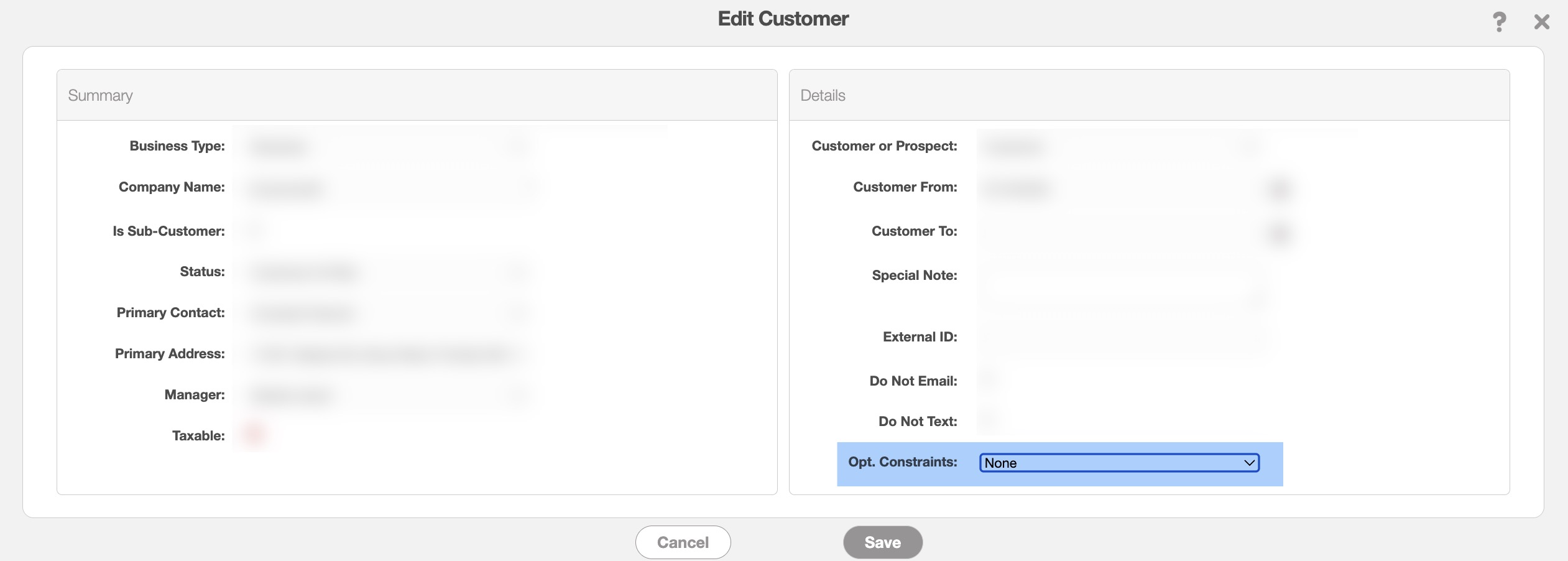Open the Customer From calendar picker
Viewport: 1568px width, 561px height.
click(x=1278, y=188)
